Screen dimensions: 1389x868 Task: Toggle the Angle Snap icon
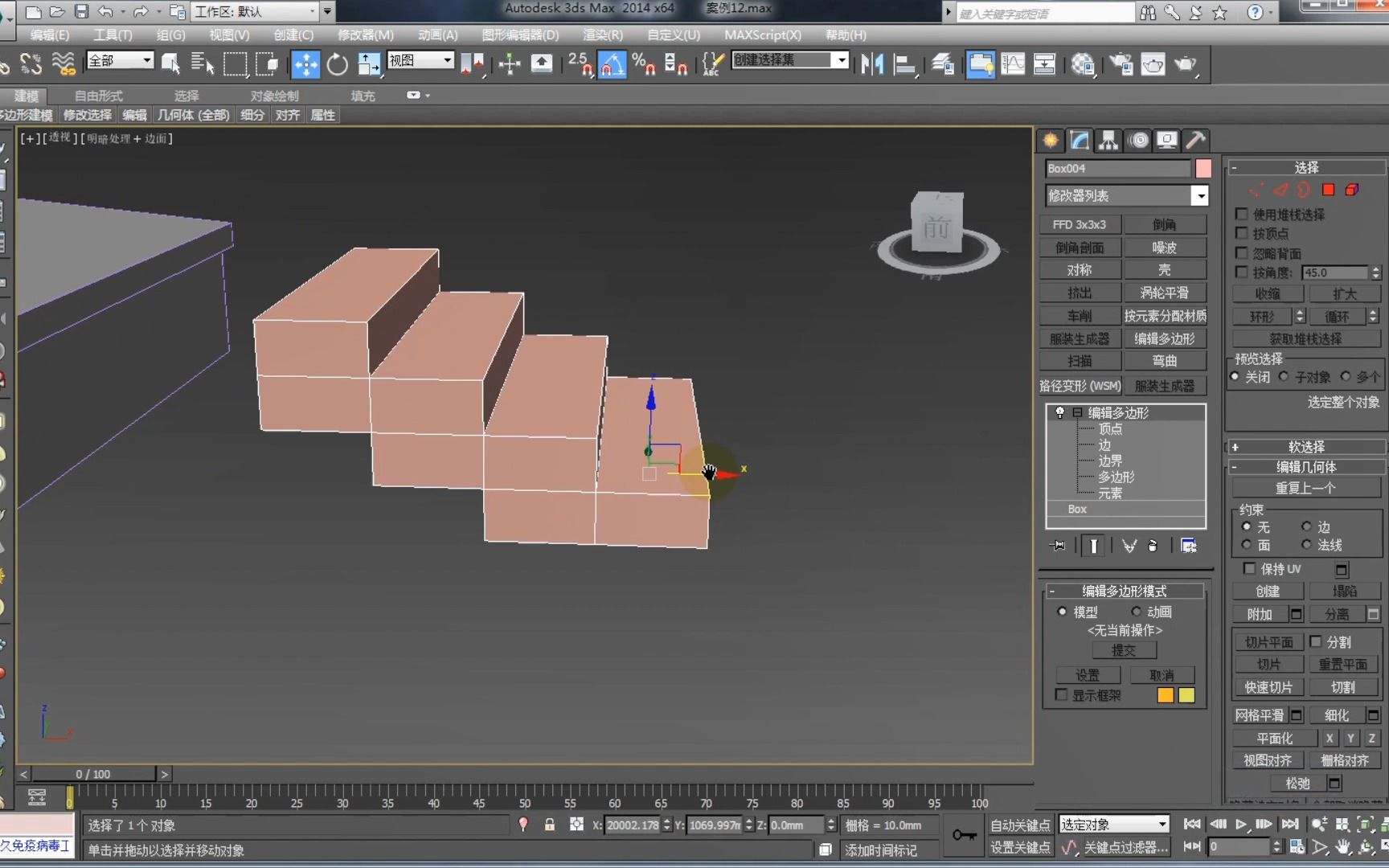[612, 64]
